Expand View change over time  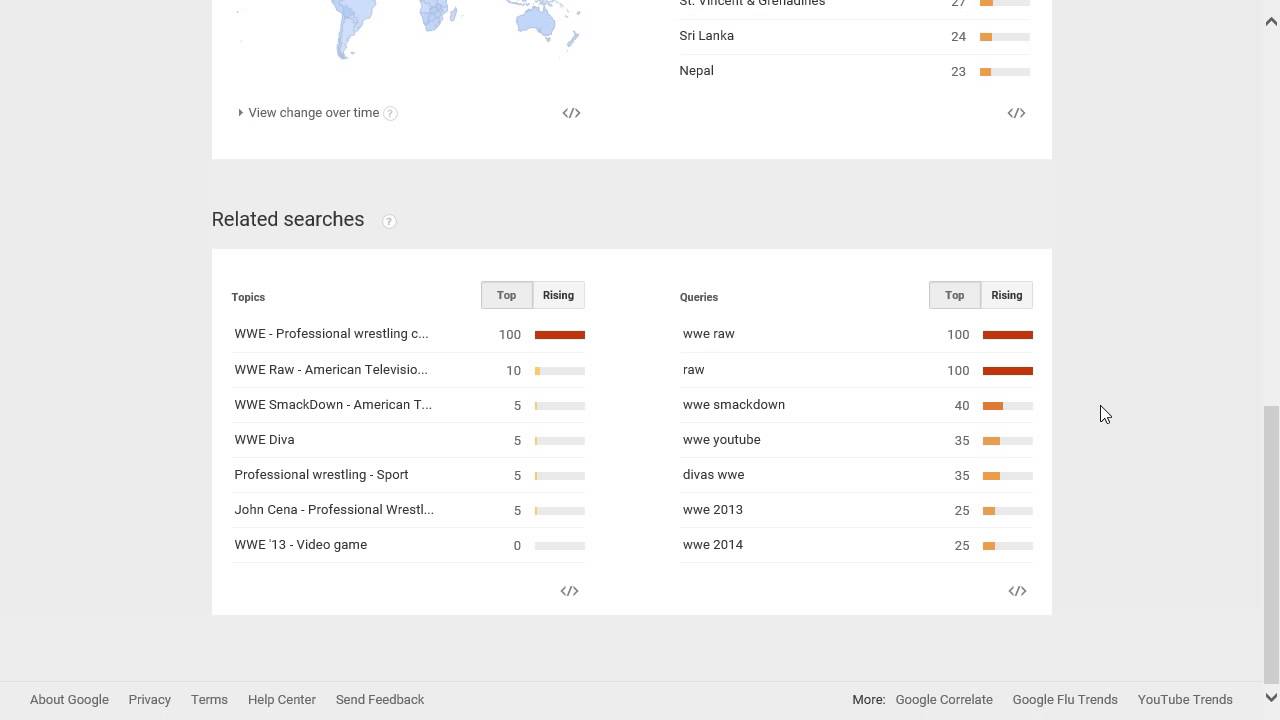308,113
